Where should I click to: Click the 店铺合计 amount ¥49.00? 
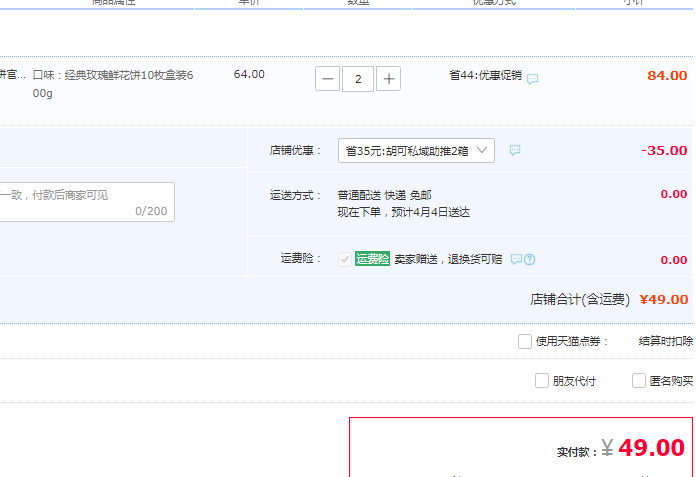[x=664, y=300]
